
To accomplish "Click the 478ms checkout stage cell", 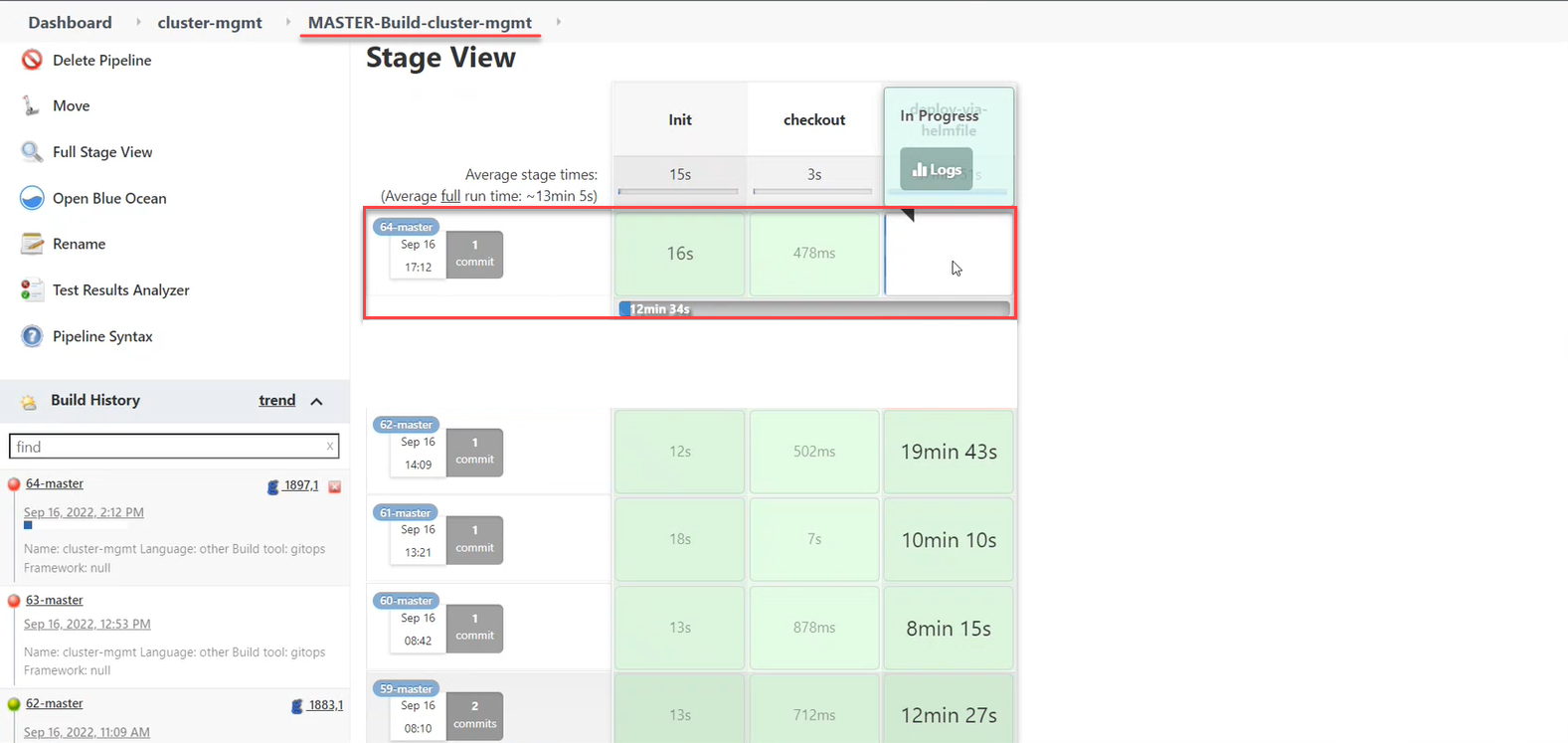I will (814, 254).
